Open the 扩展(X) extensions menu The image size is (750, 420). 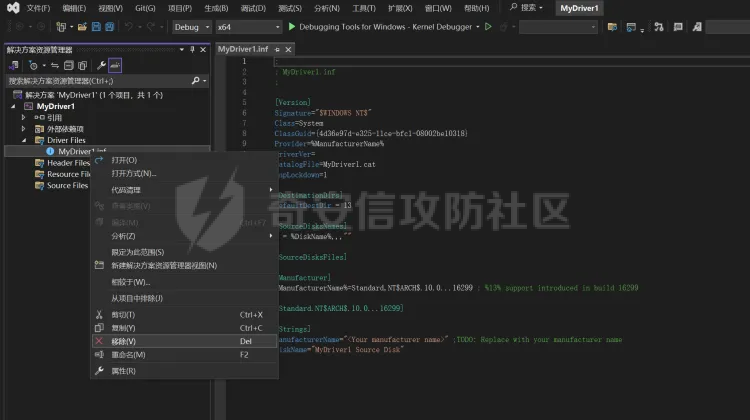click(x=400, y=8)
